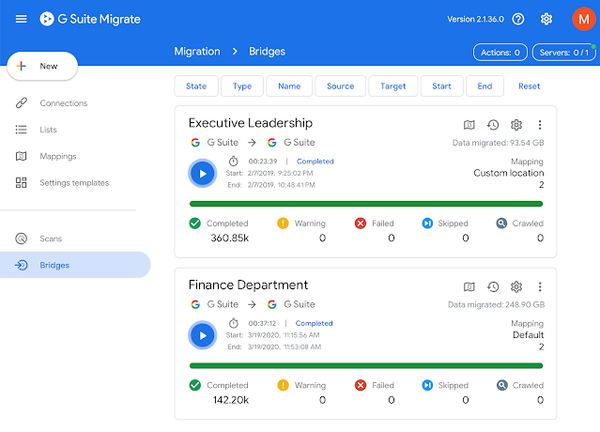Open the Source filter dropdown
The image size is (600, 432).
coord(340,86)
